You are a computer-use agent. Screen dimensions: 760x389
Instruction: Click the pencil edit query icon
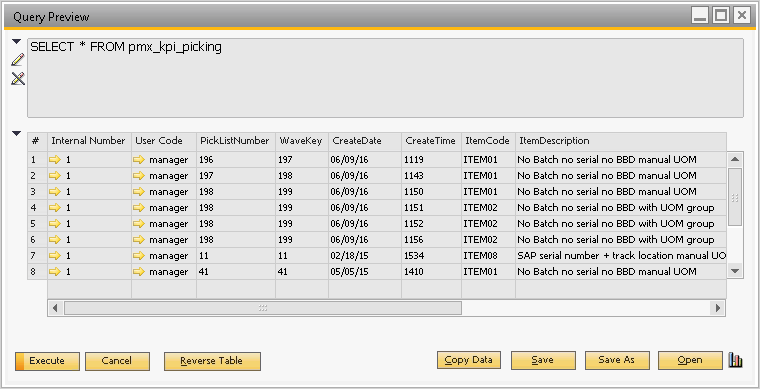click(17, 60)
